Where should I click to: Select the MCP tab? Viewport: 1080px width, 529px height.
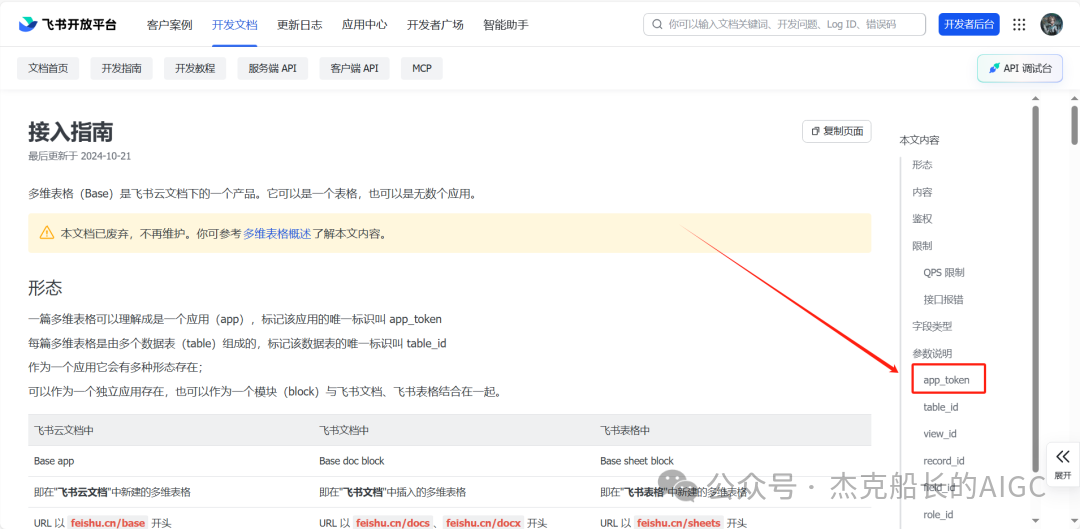click(x=422, y=68)
